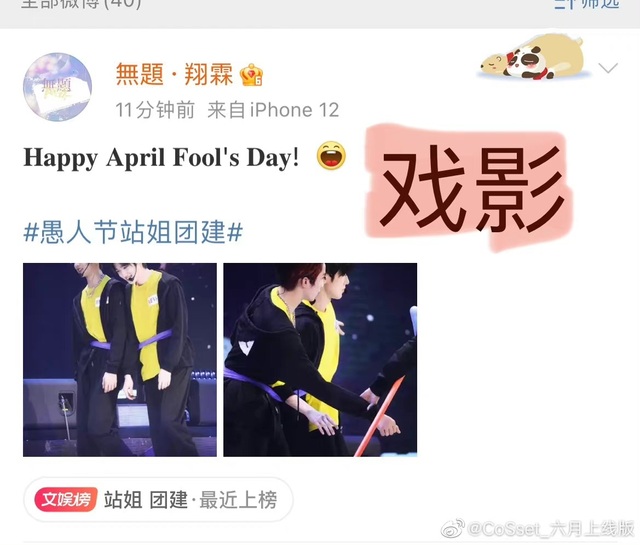Image resolution: width=640 pixels, height=545 pixels.
Task: Open the 站姐 团建·最近上榜 ranking pill
Action: [x=158, y=499]
